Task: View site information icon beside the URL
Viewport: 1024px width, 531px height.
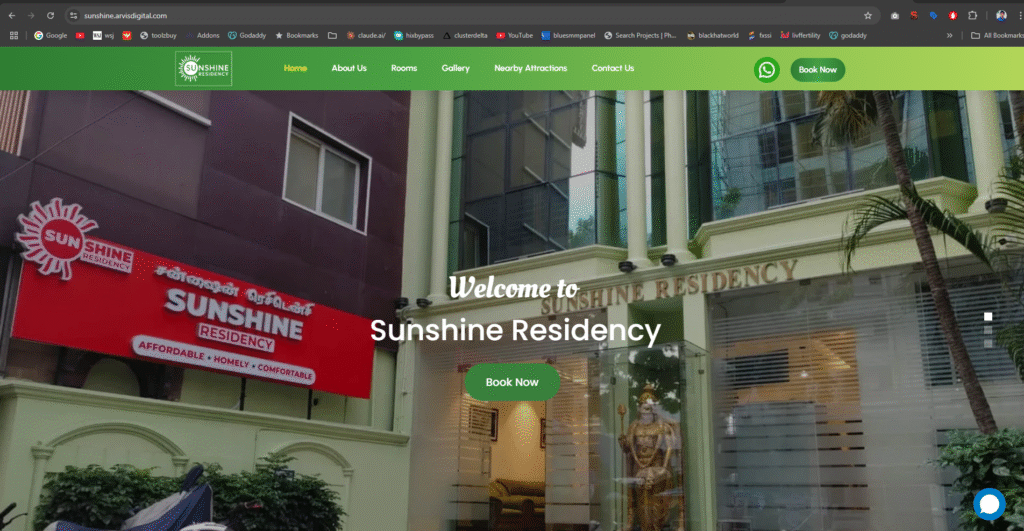Action: pyautogui.click(x=73, y=16)
